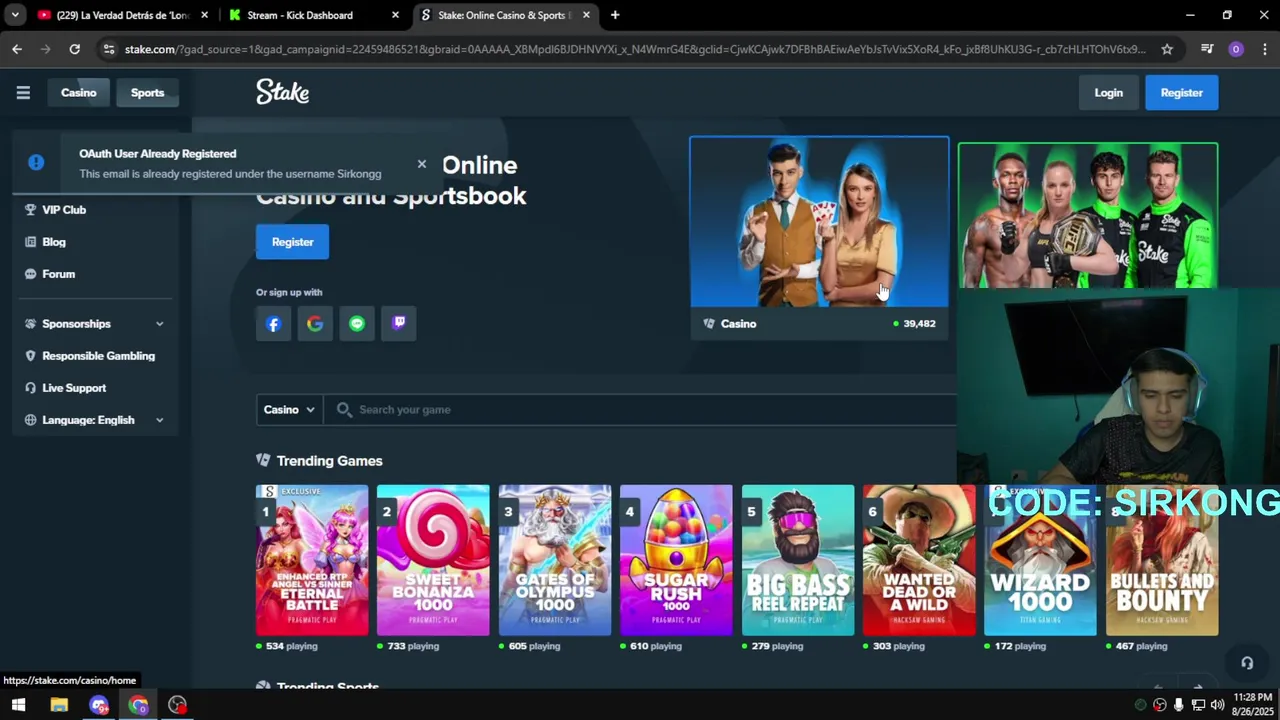Click the Trending Games heading
Image resolution: width=1280 pixels, height=720 pixels.
[x=329, y=461]
